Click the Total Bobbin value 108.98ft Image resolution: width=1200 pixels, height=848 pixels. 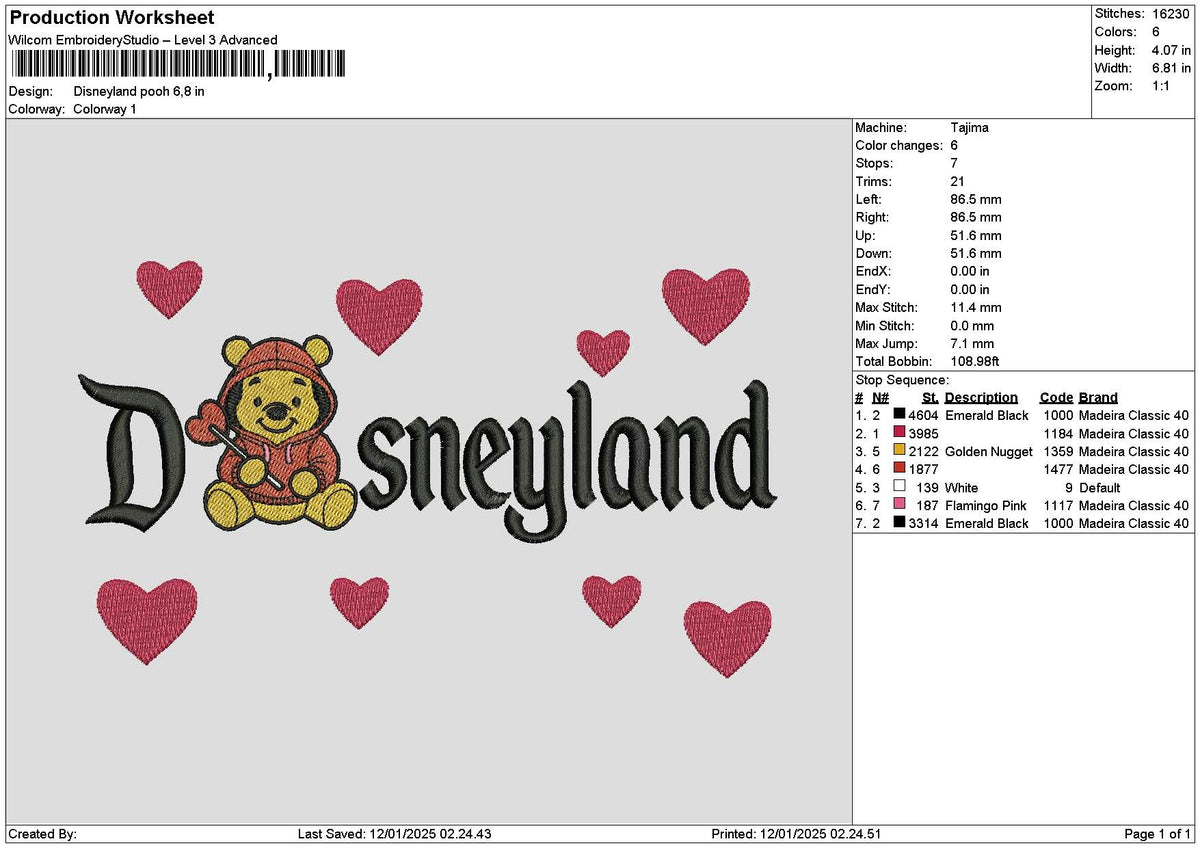(975, 362)
